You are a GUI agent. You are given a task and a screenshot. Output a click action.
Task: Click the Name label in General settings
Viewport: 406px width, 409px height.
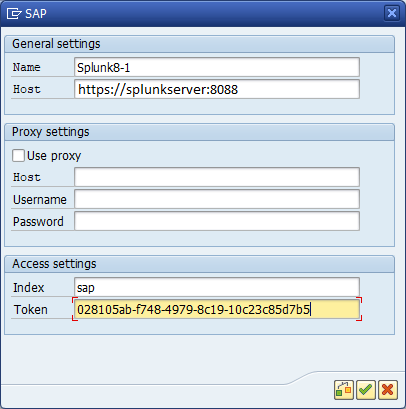click(x=27, y=67)
